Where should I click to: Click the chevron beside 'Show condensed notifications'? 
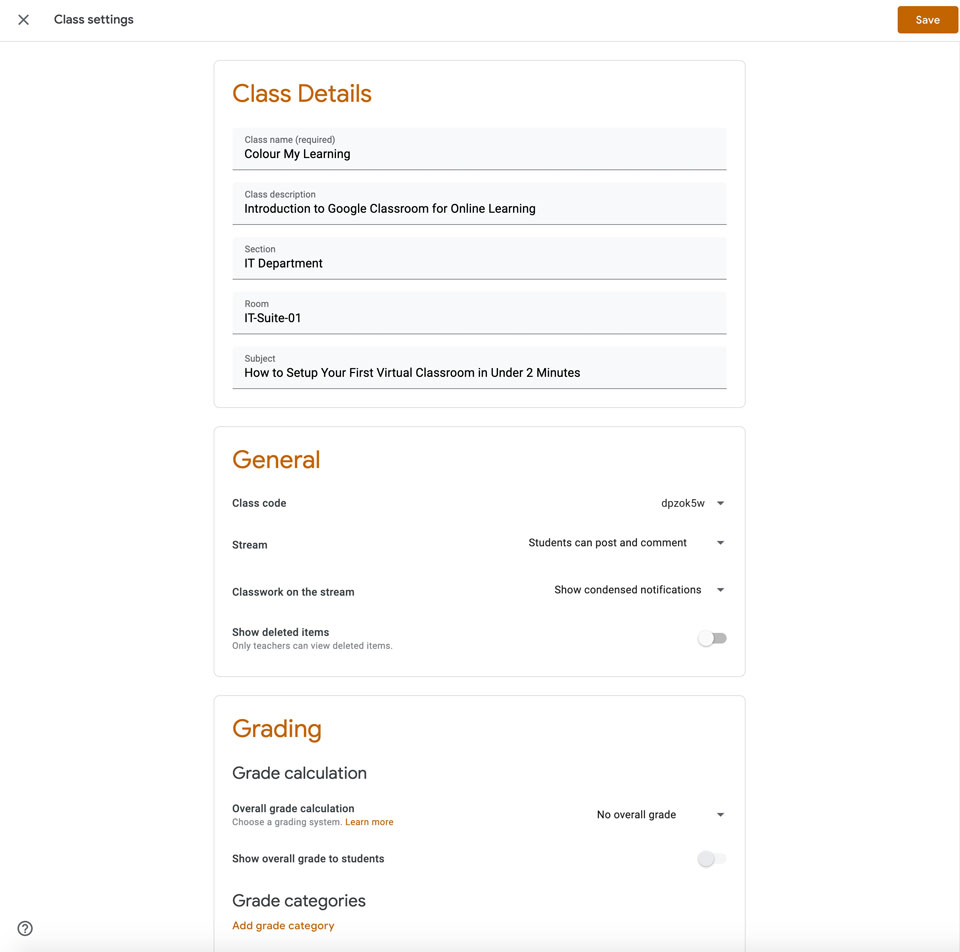coord(719,589)
